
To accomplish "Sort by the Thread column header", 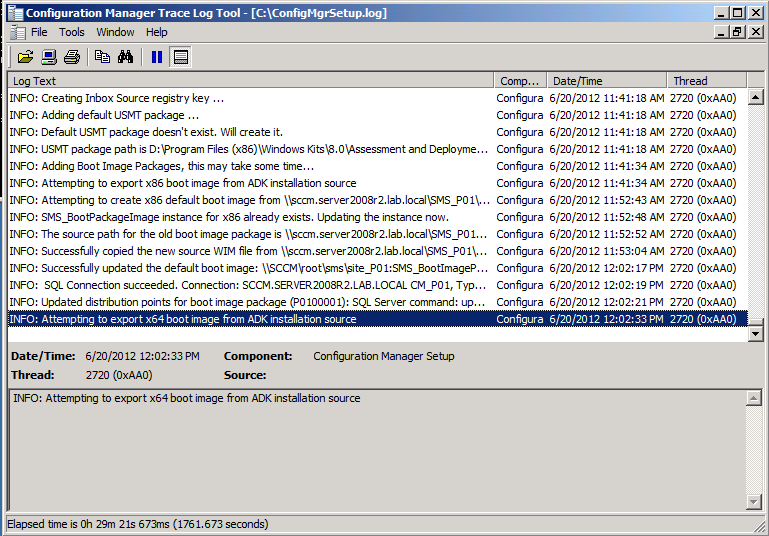I will [707, 81].
